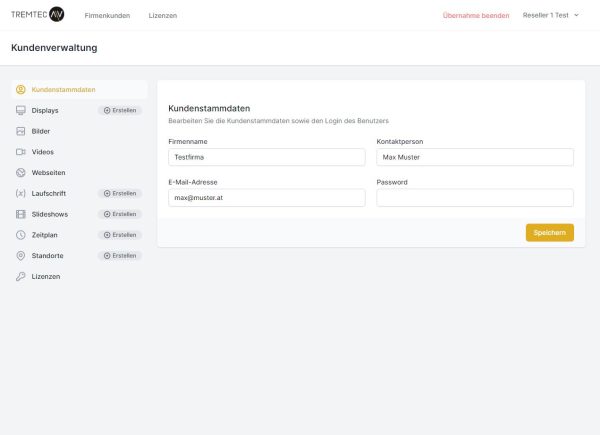Click the Displays monitor icon
Image resolution: width=600 pixels, height=435 pixels.
(x=21, y=110)
